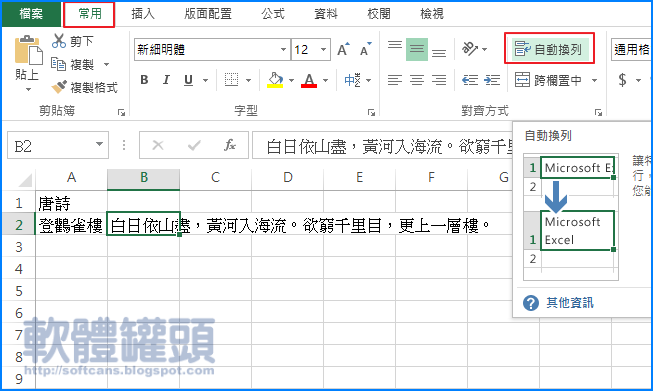Screen dimensions: 653x391
Task: Open Insert Function fx icon
Action: tap(230, 145)
